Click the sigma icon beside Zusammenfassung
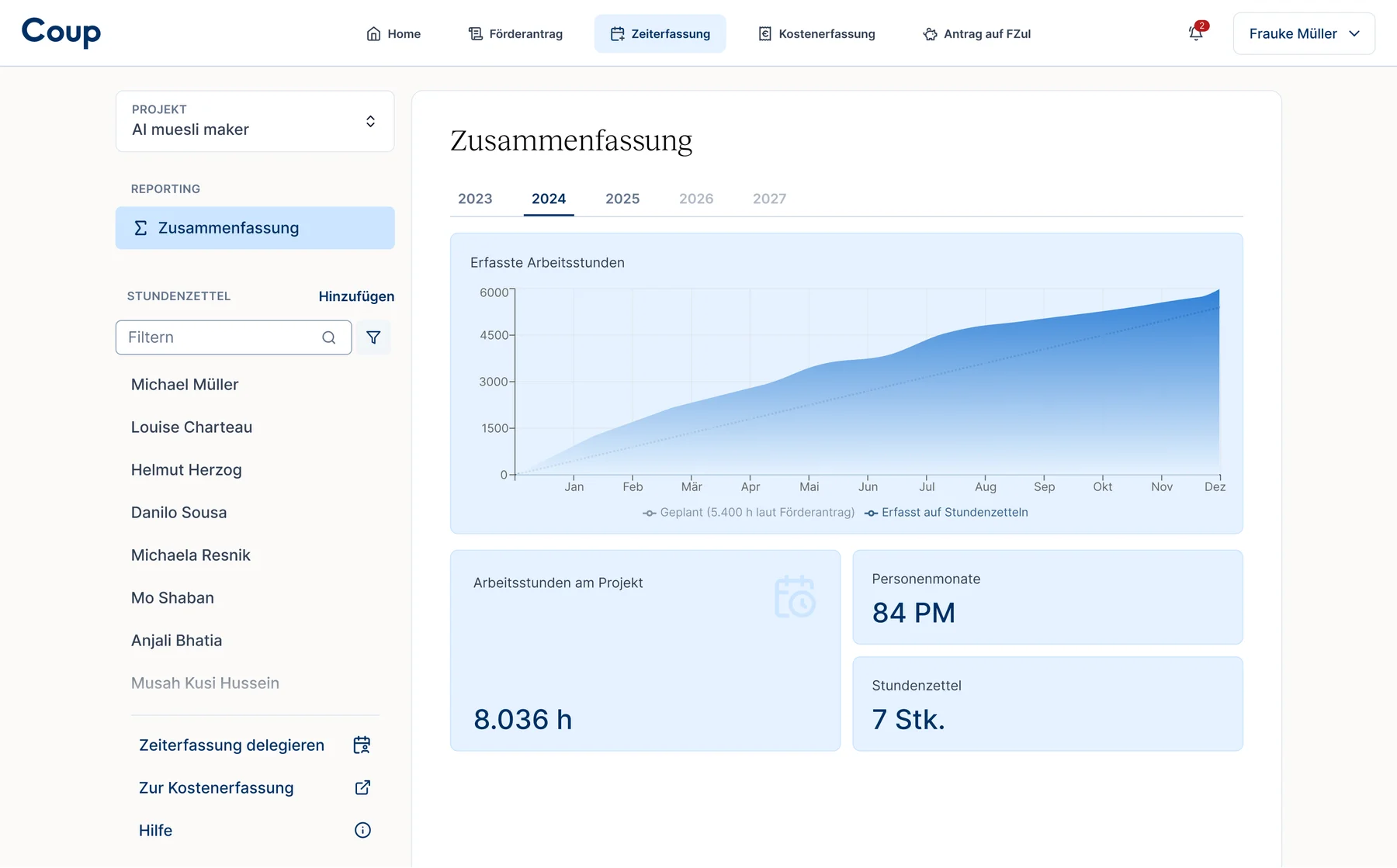1397x868 pixels. click(140, 228)
